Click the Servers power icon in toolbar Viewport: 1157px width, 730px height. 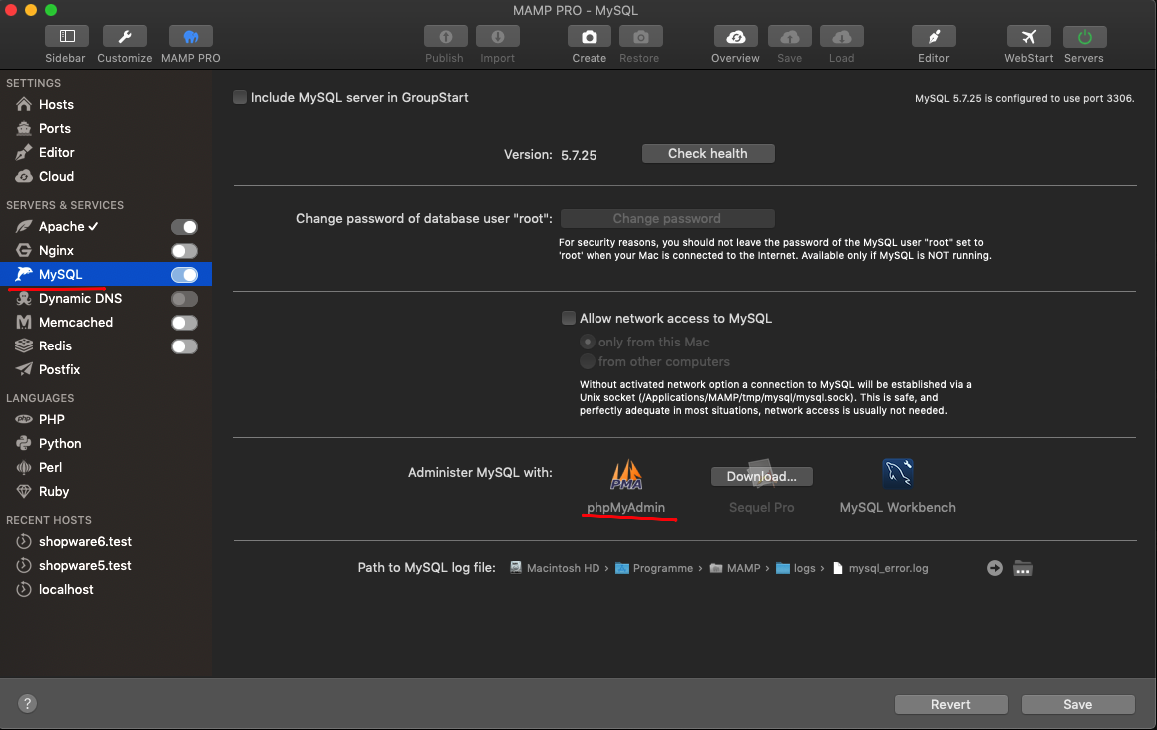pyautogui.click(x=1084, y=37)
